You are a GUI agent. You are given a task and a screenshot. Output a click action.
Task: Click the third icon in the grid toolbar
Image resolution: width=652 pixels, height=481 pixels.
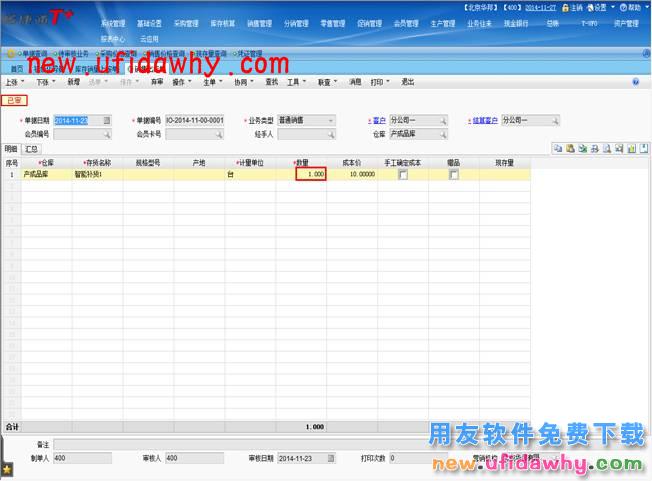tap(583, 148)
